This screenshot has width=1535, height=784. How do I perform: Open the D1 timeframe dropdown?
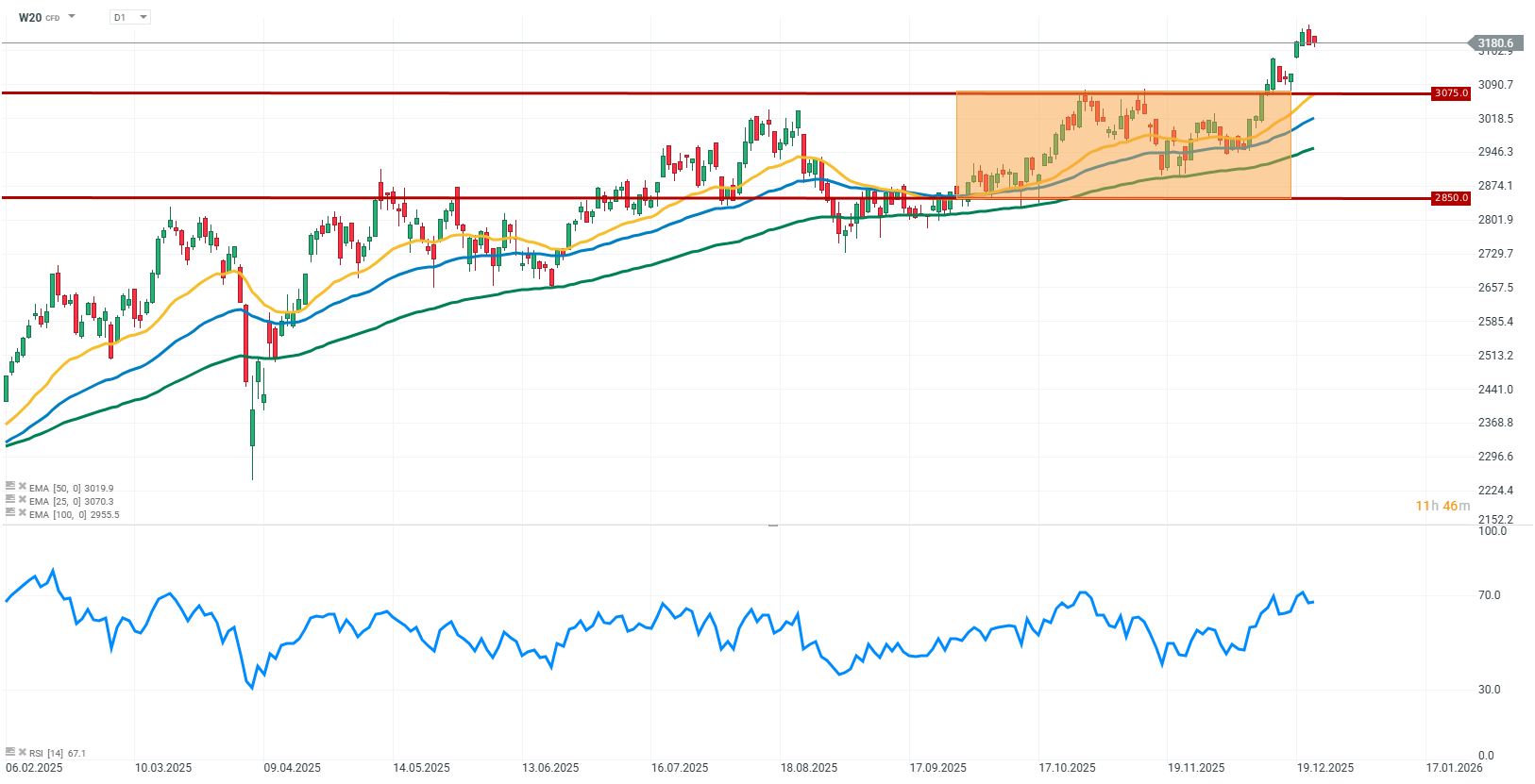130,17
